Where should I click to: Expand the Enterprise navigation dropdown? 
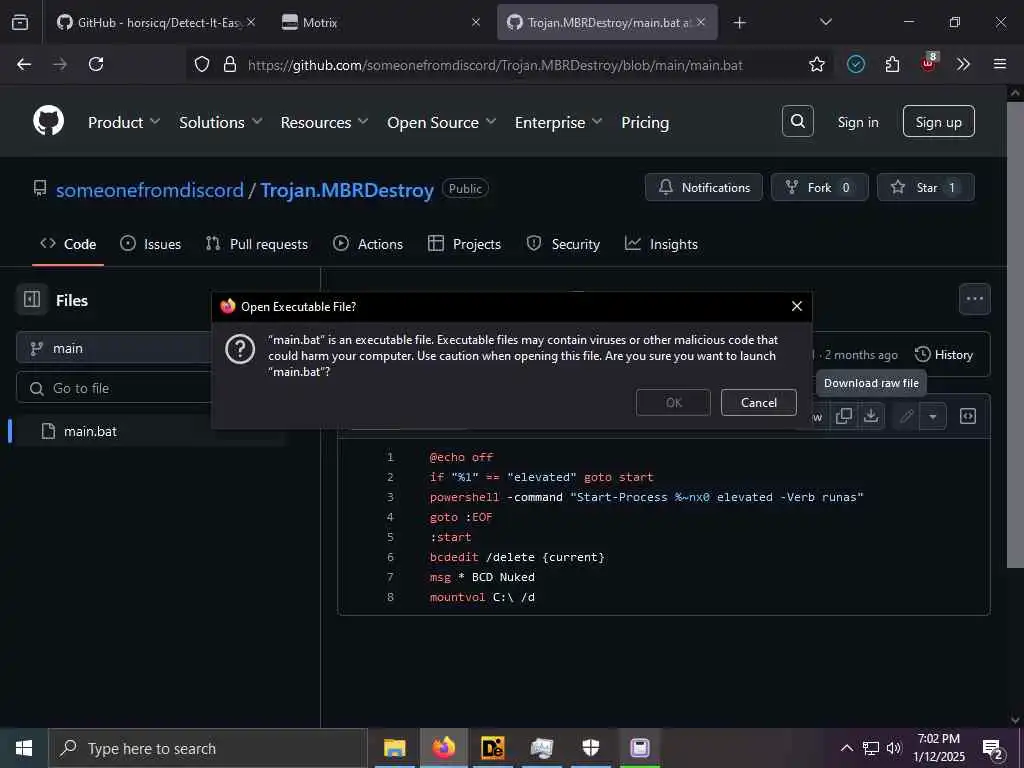tap(558, 122)
